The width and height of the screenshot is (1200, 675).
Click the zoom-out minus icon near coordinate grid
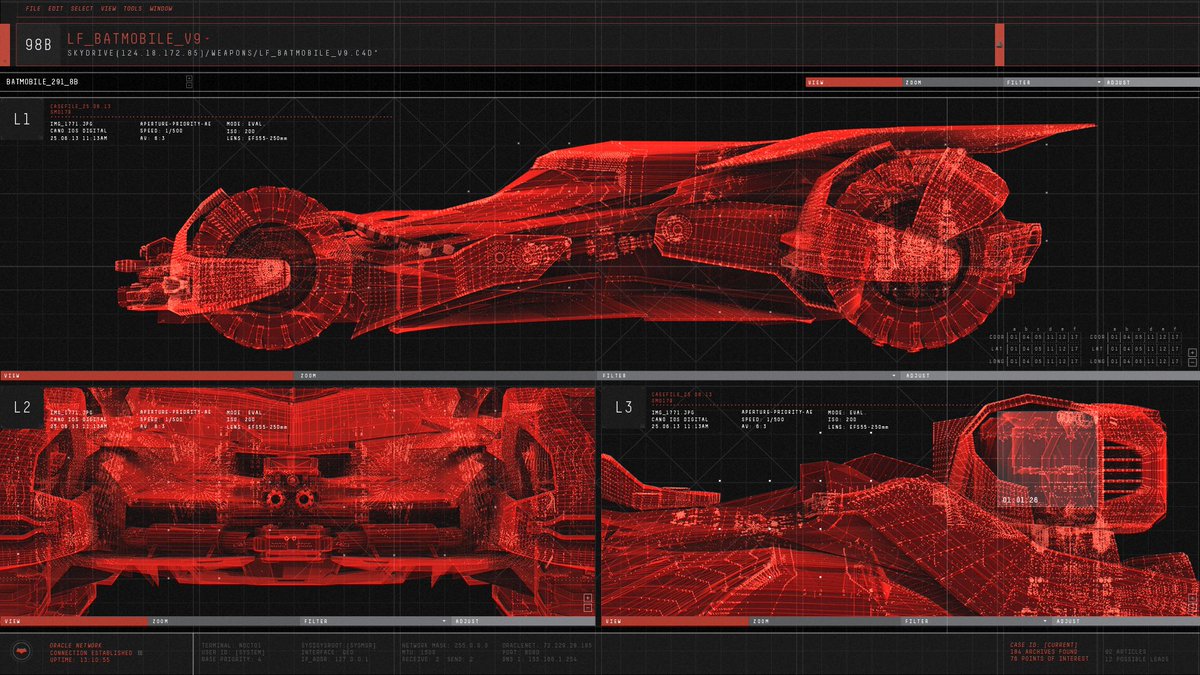pos(1192,362)
